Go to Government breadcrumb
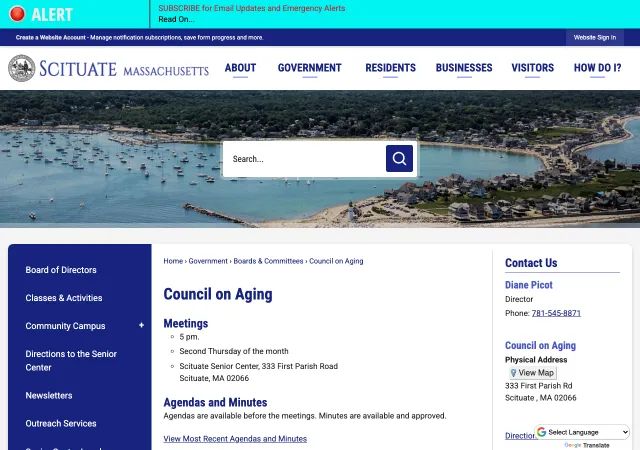Viewport: 640px width, 450px height. [208, 261]
